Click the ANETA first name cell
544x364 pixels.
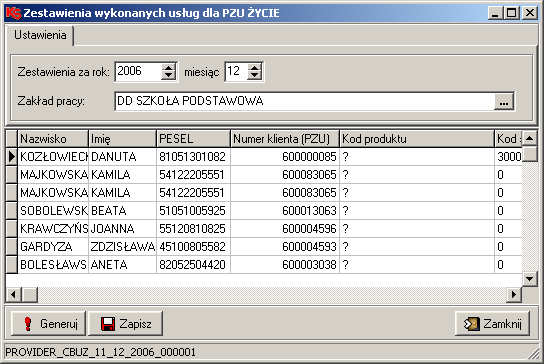click(122, 265)
